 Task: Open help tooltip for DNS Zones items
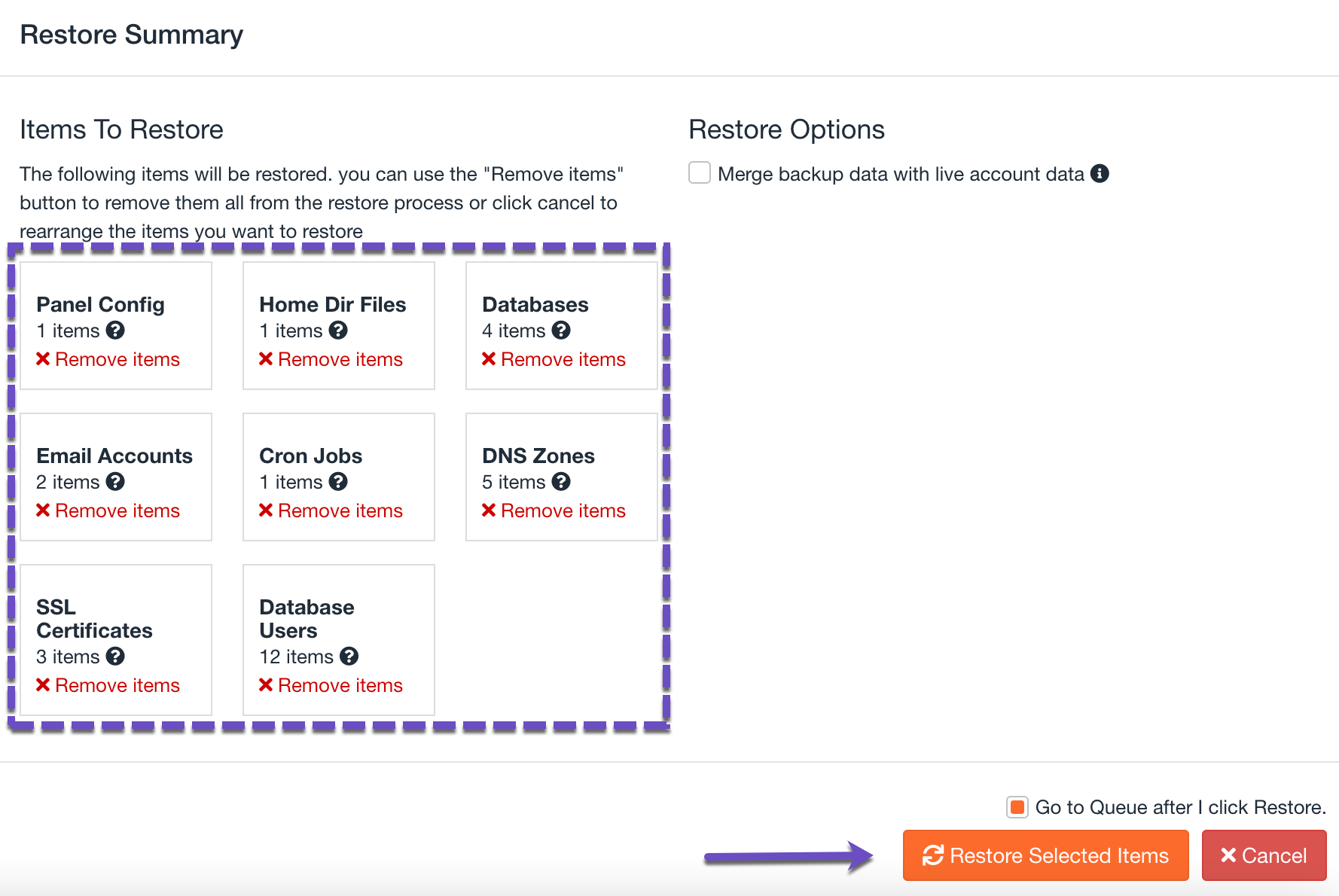point(561,482)
